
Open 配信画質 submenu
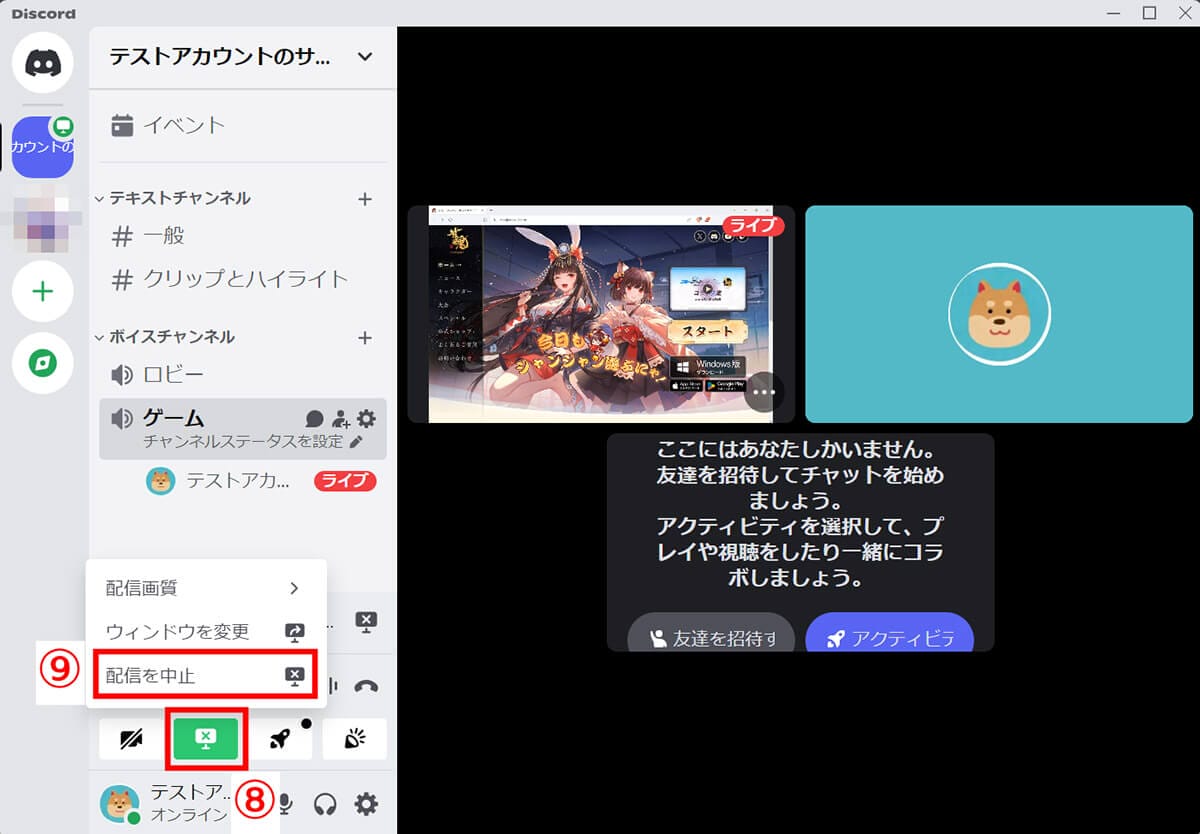tap(205, 588)
